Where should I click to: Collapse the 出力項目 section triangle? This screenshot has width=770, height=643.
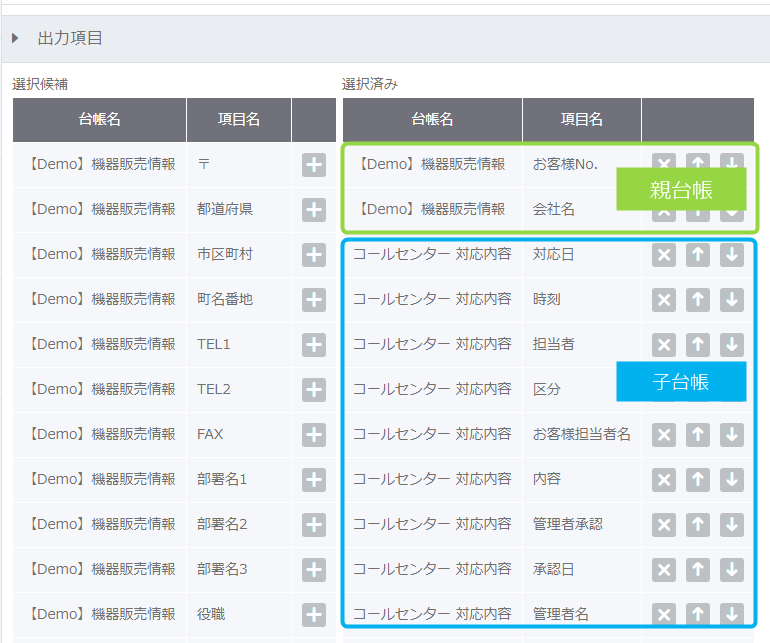point(15,38)
